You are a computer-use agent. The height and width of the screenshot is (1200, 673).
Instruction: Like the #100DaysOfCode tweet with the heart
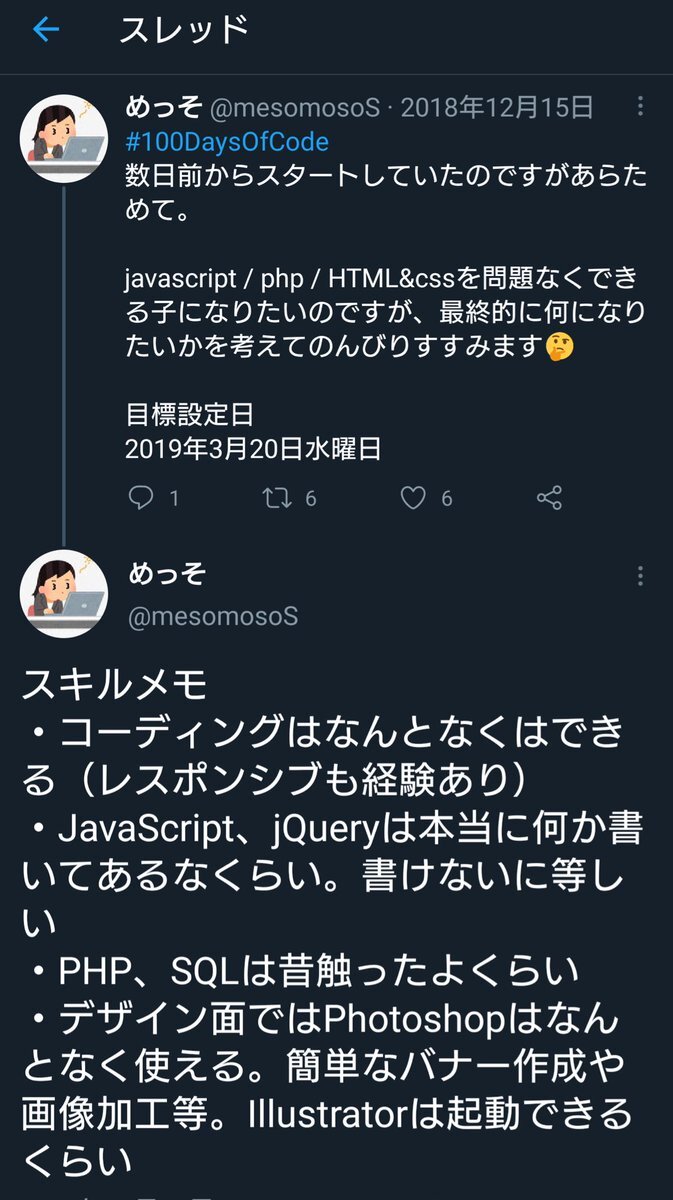click(x=413, y=498)
